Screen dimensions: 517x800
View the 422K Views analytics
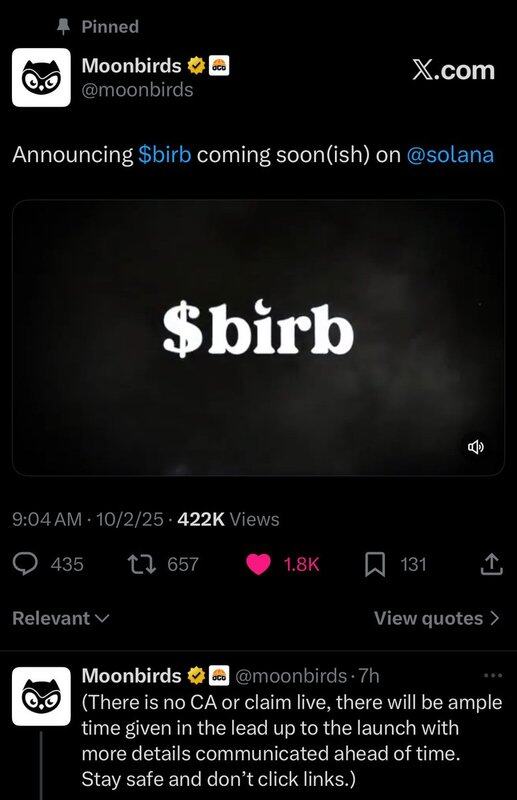pos(228,519)
